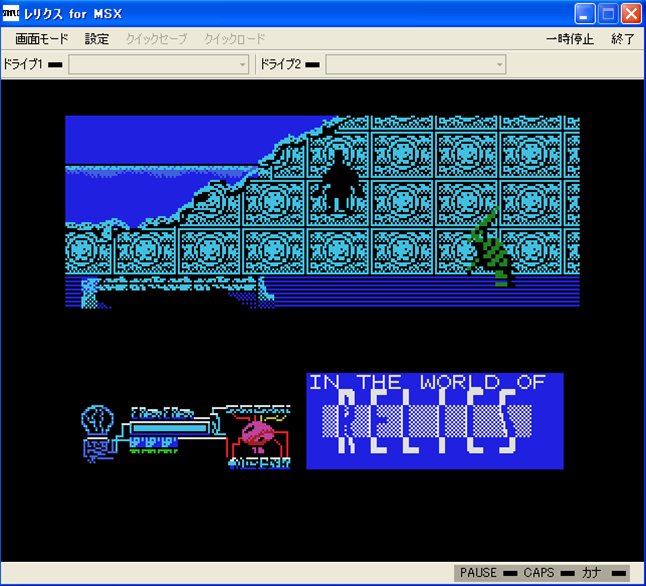Click the IN THE WORLD OF text
Screen dimensions: 646x586
pos(427,382)
